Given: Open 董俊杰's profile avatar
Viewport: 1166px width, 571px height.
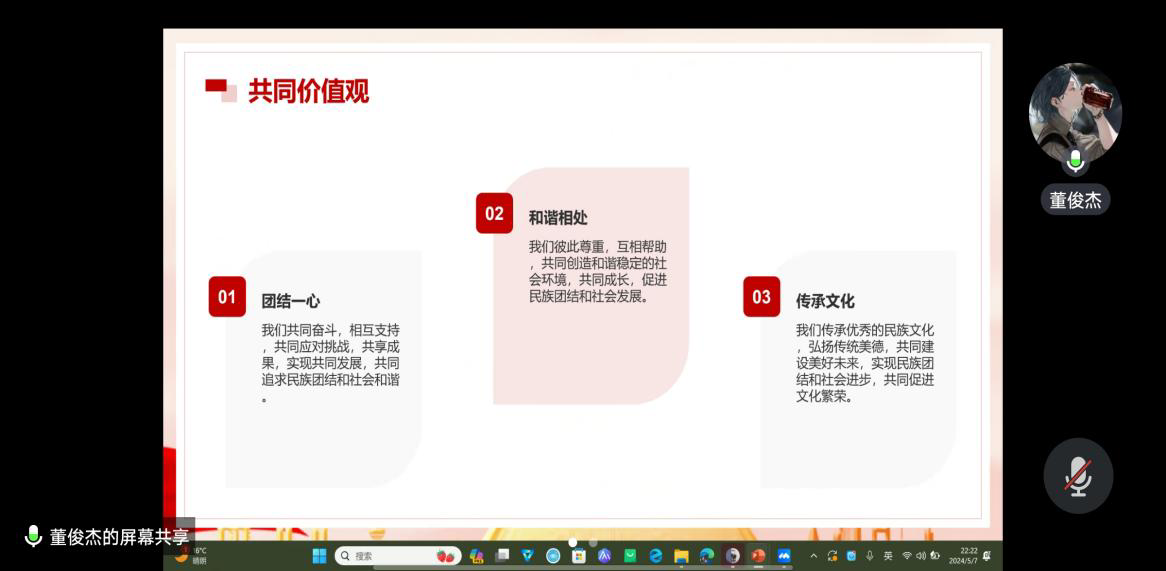Looking at the screenshot, I should [1075, 112].
